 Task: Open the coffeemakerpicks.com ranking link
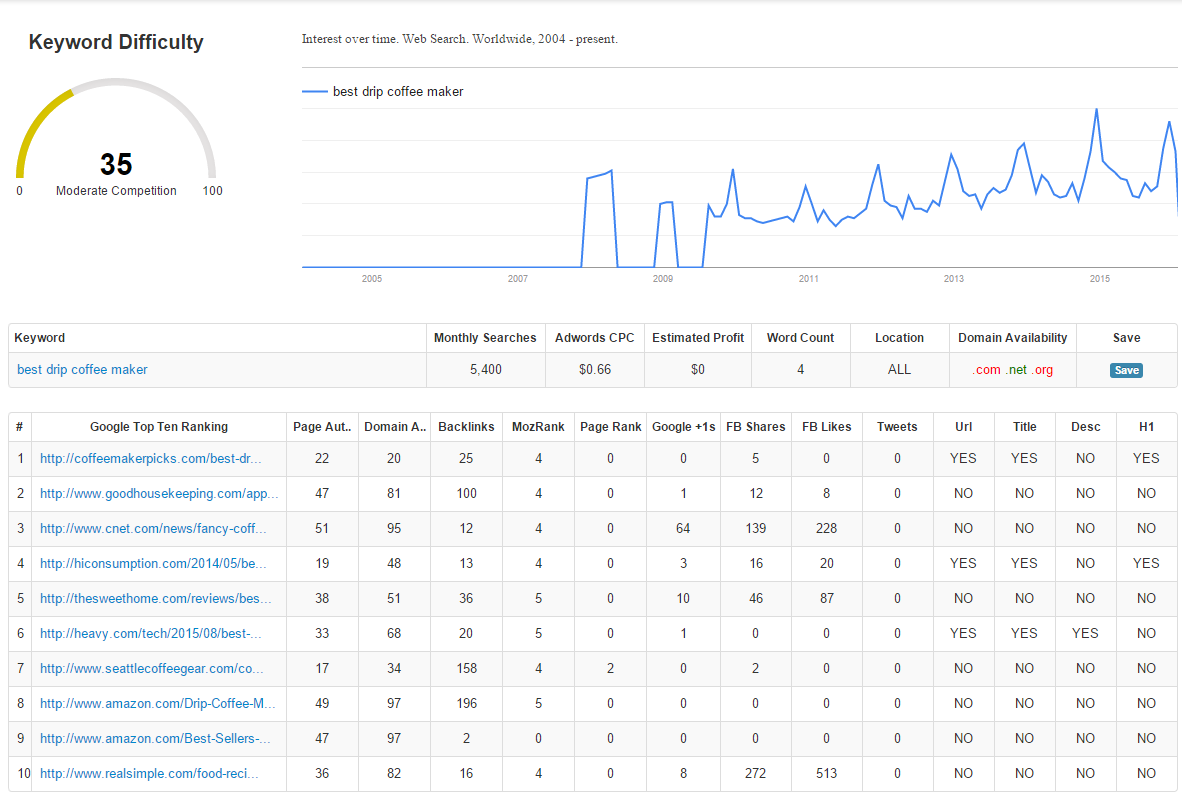[151, 458]
